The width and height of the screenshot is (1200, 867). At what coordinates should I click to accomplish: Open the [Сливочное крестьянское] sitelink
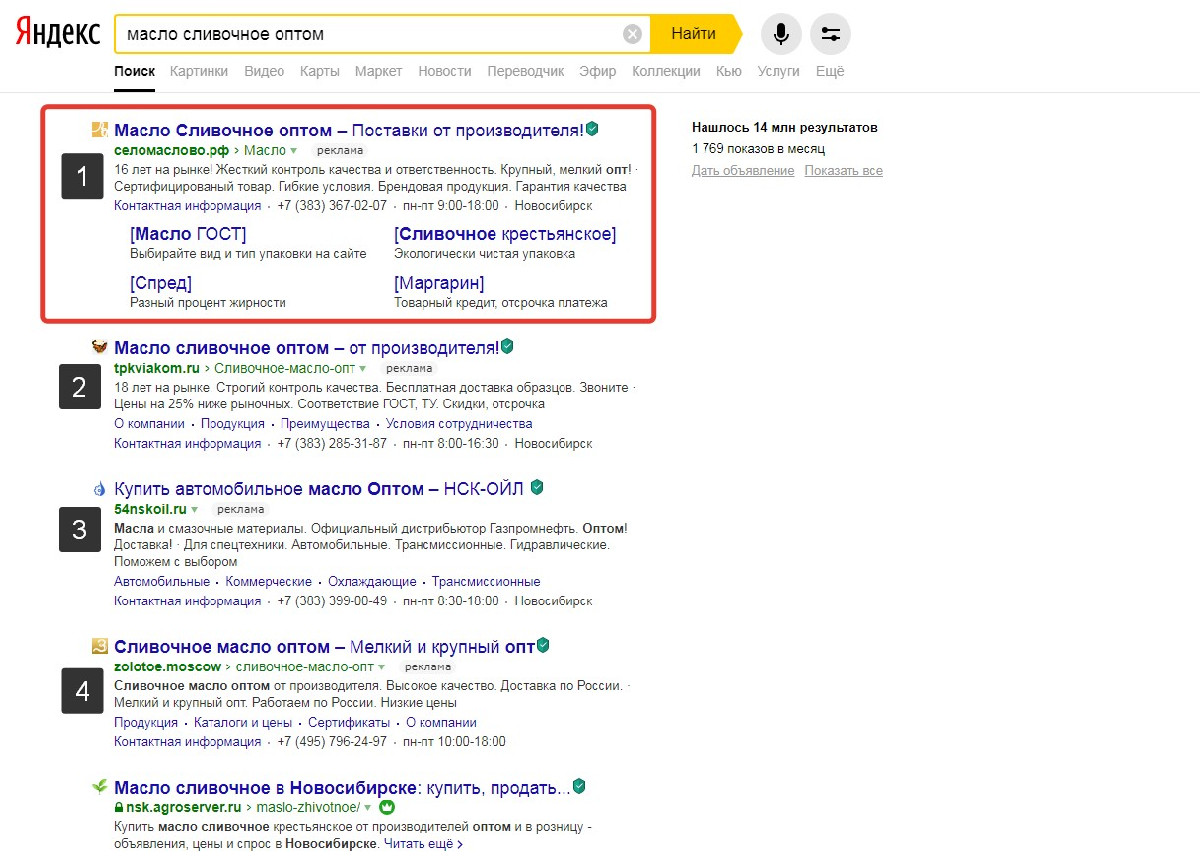(x=505, y=234)
